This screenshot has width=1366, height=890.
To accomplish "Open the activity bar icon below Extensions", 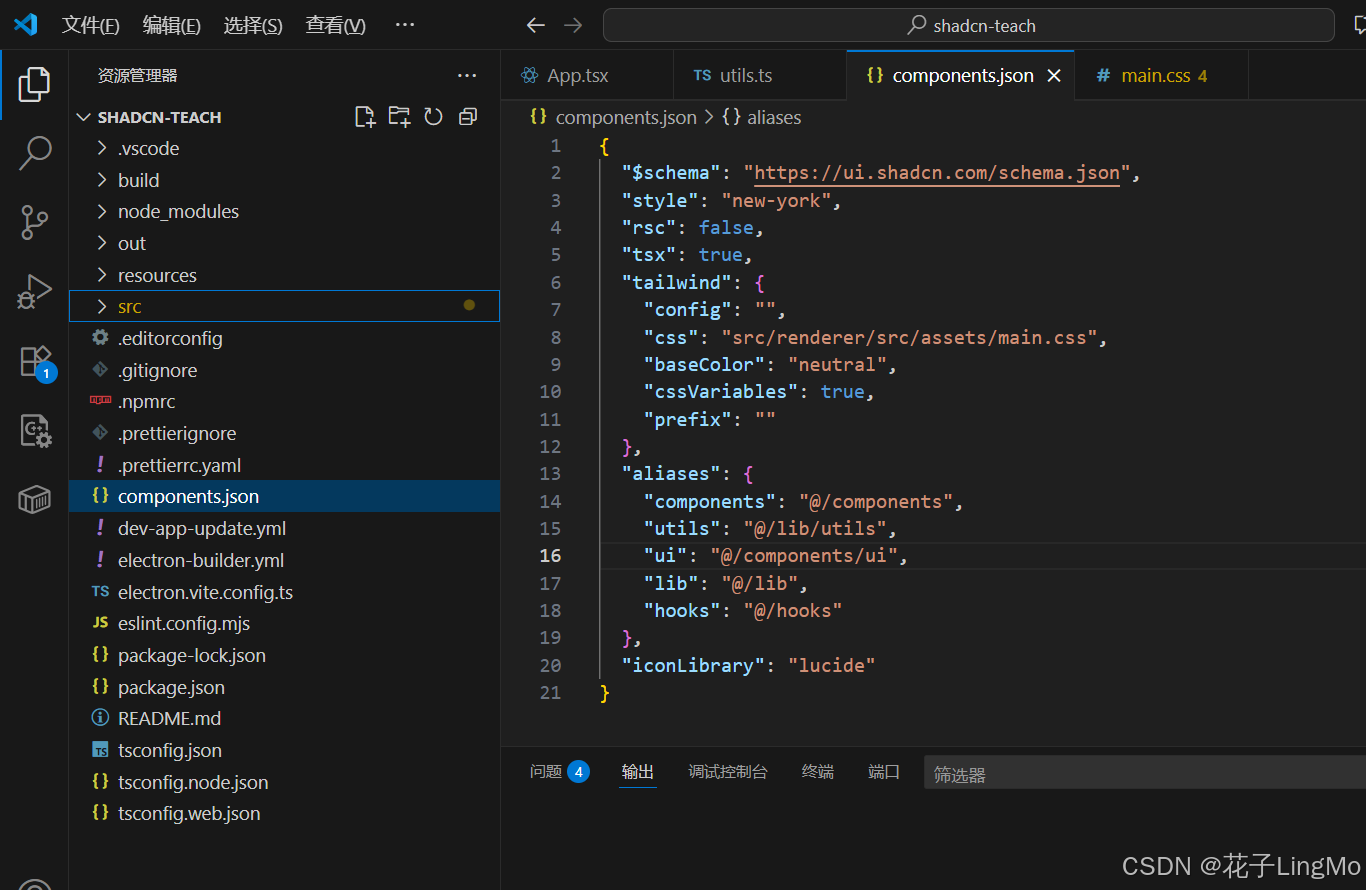I will 34,431.
